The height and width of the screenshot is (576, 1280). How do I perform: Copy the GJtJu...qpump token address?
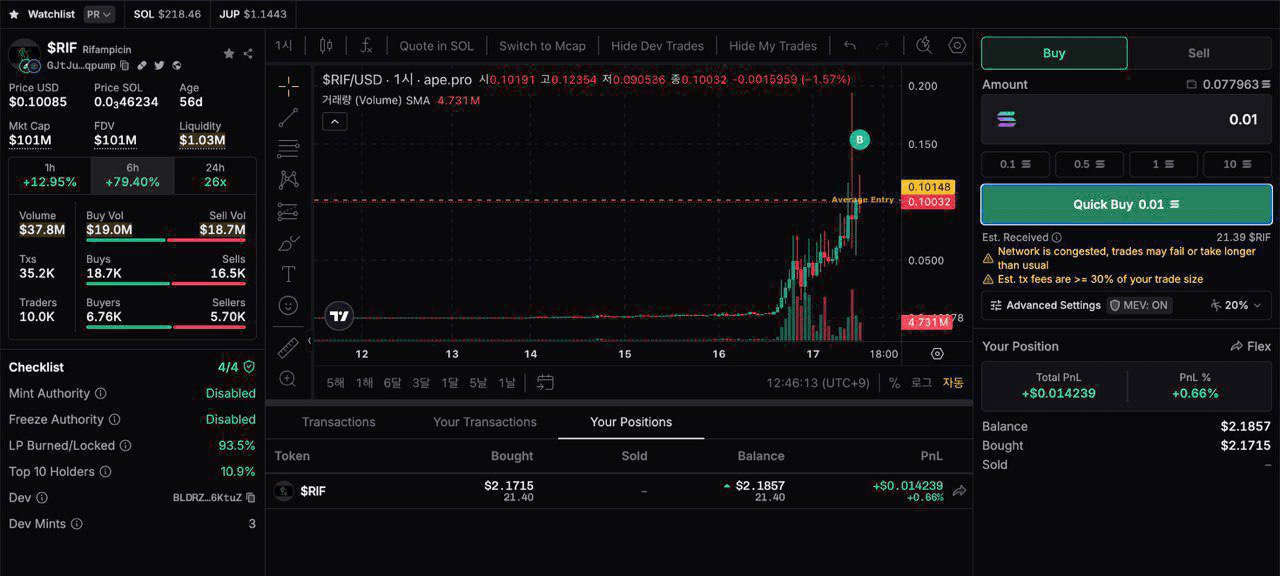[125, 66]
